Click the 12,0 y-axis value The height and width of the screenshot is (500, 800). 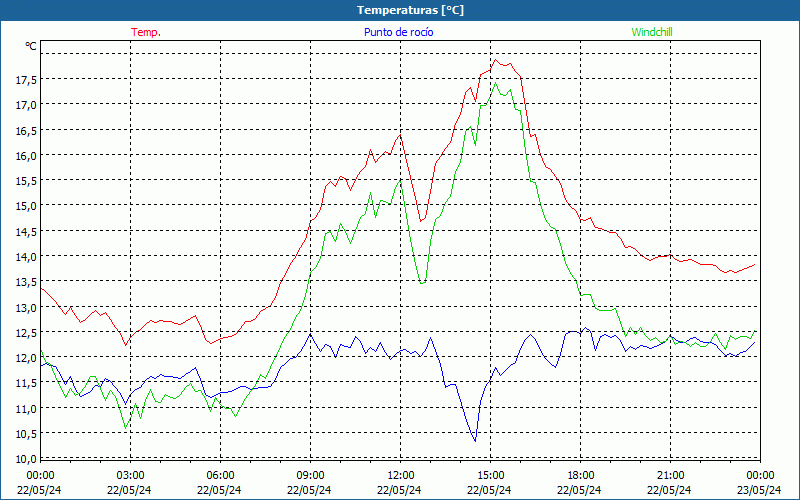click(26, 358)
